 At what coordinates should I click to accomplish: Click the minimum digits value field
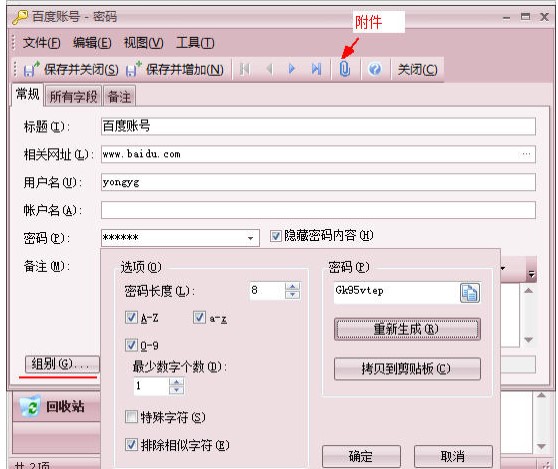pos(151,386)
